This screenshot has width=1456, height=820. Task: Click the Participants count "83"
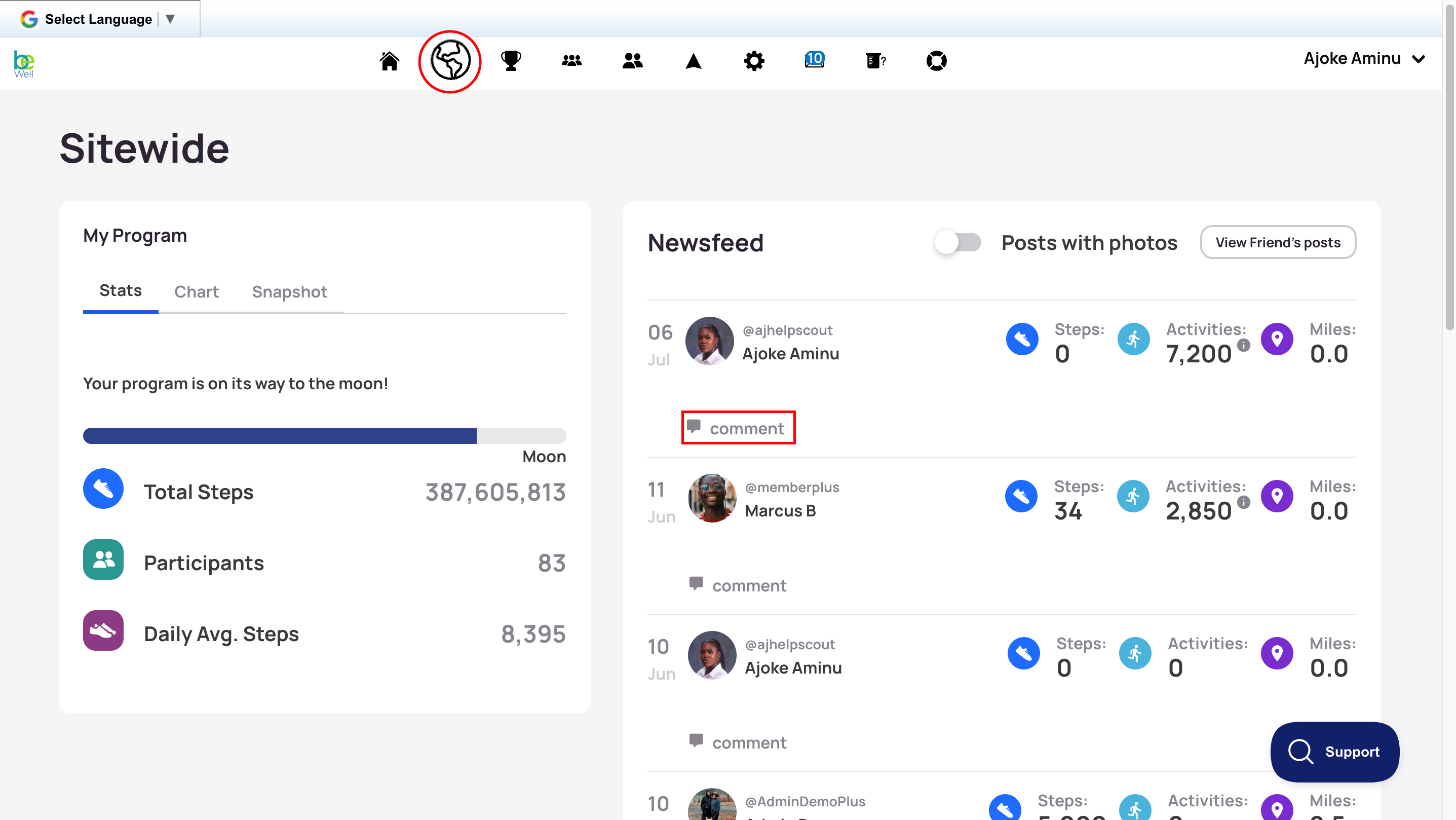(x=552, y=563)
